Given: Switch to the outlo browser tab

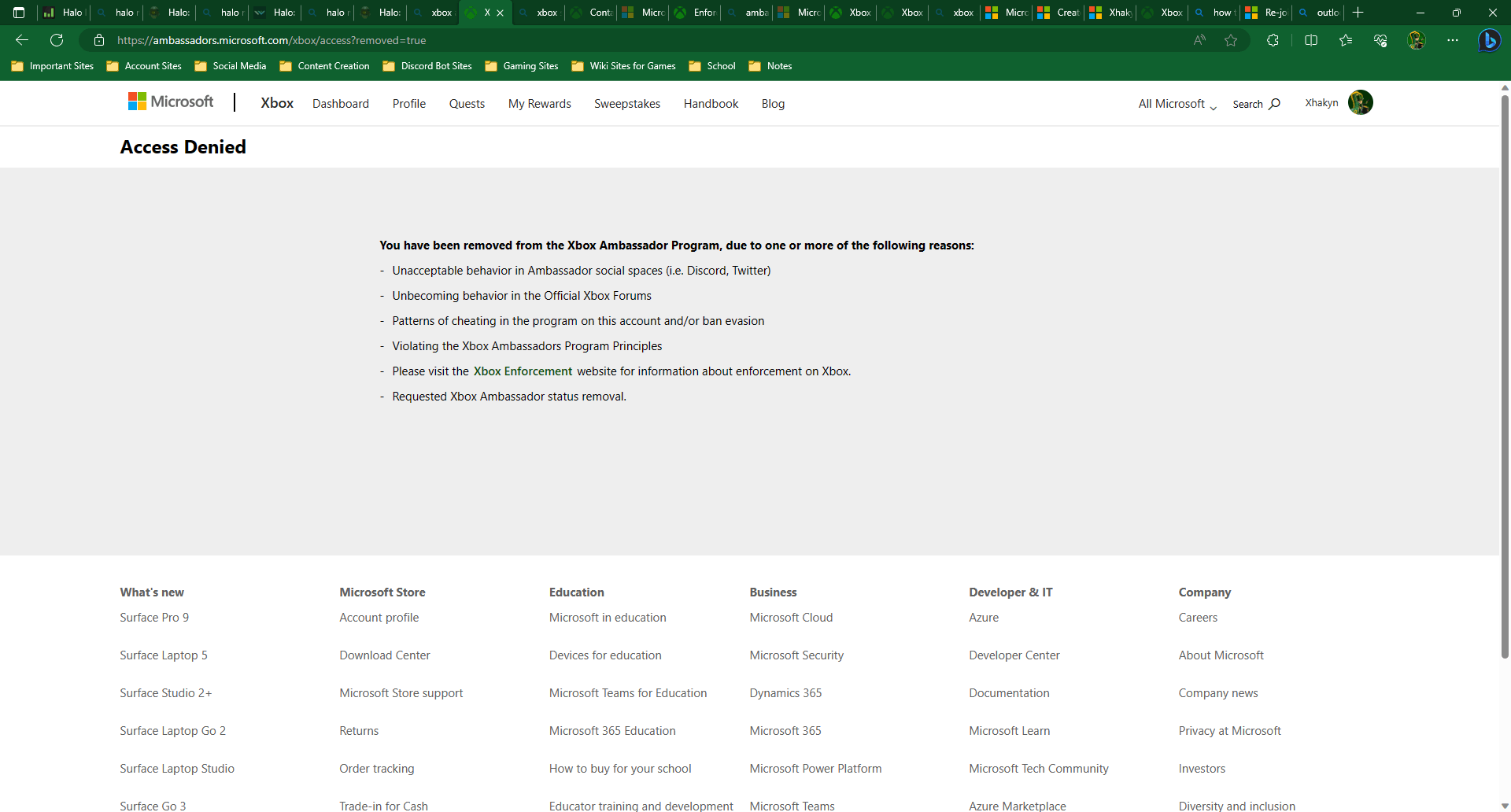Looking at the screenshot, I should pos(1318,13).
